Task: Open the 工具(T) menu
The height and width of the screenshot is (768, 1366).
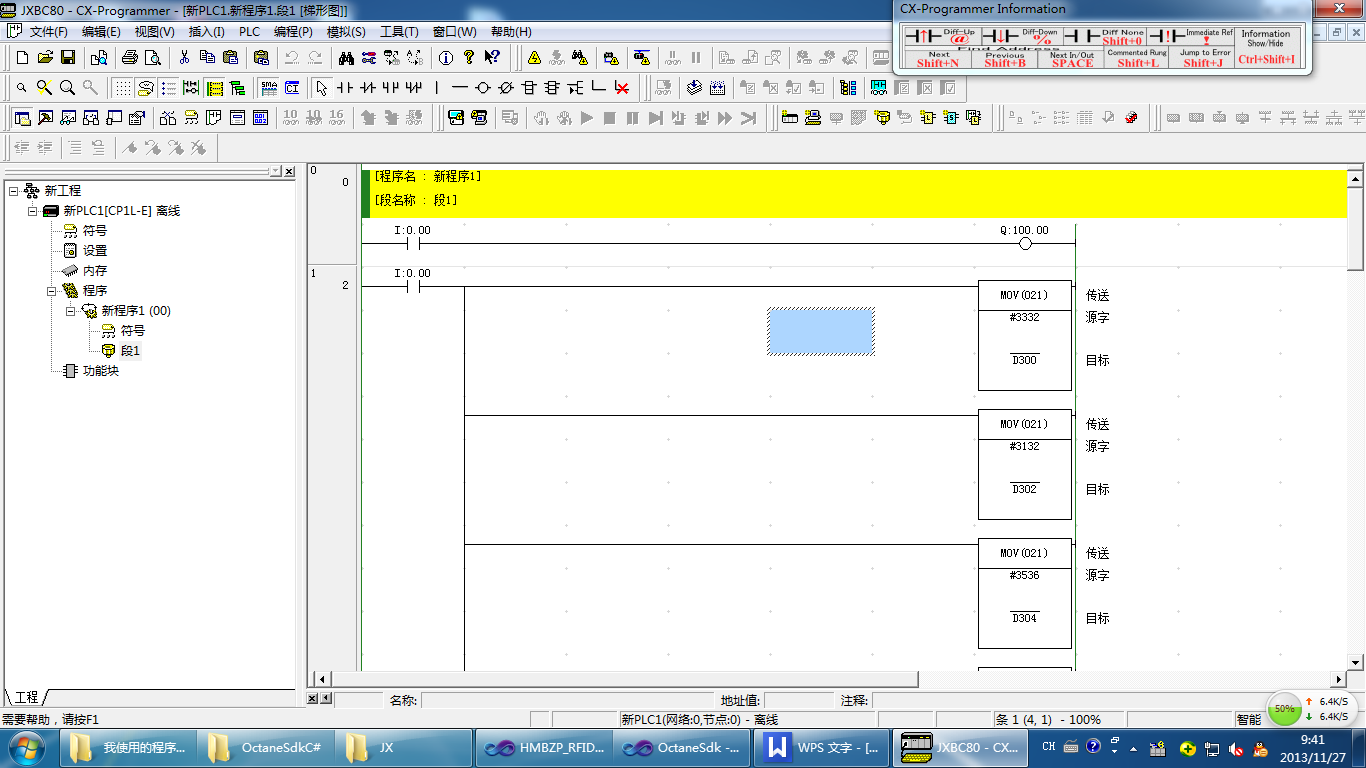Action: (399, 32)
